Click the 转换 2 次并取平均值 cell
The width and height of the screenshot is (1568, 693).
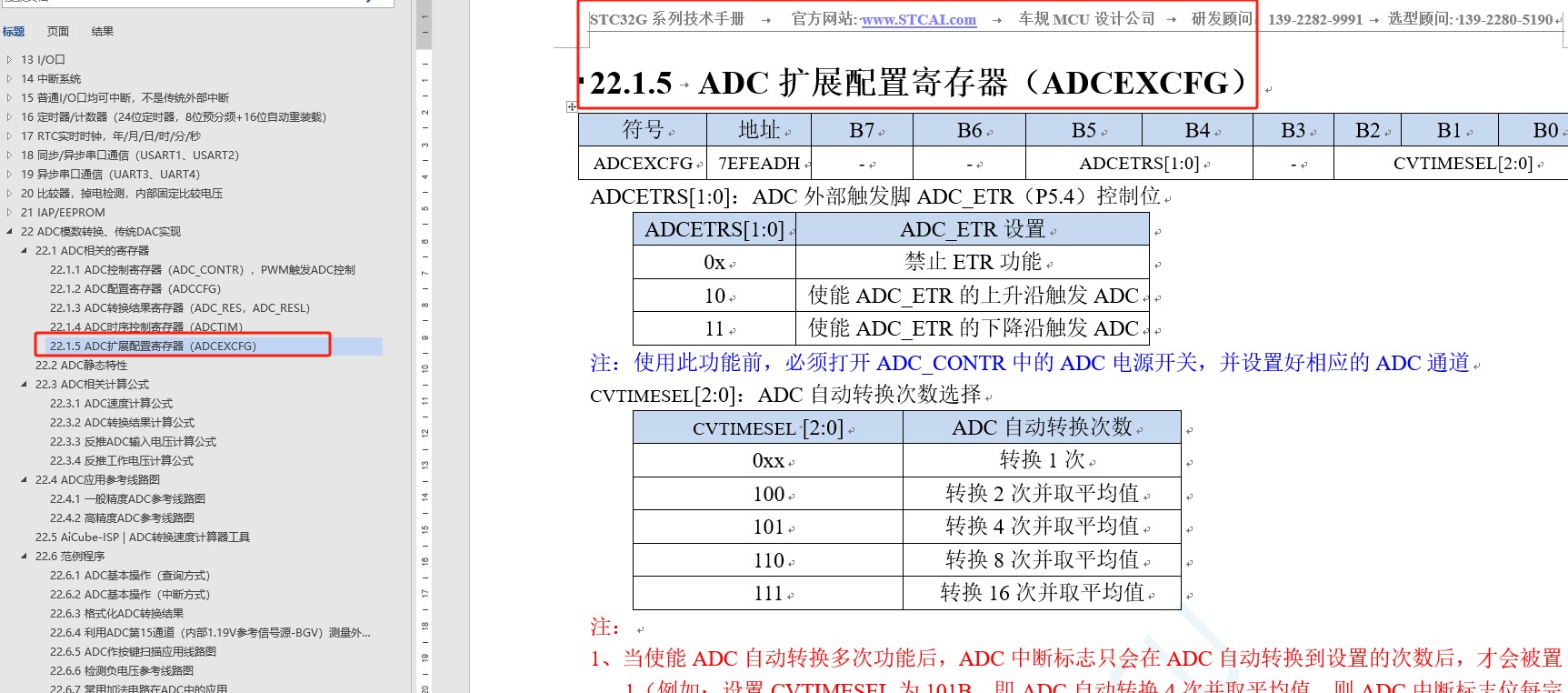[x=1042, y=494]
